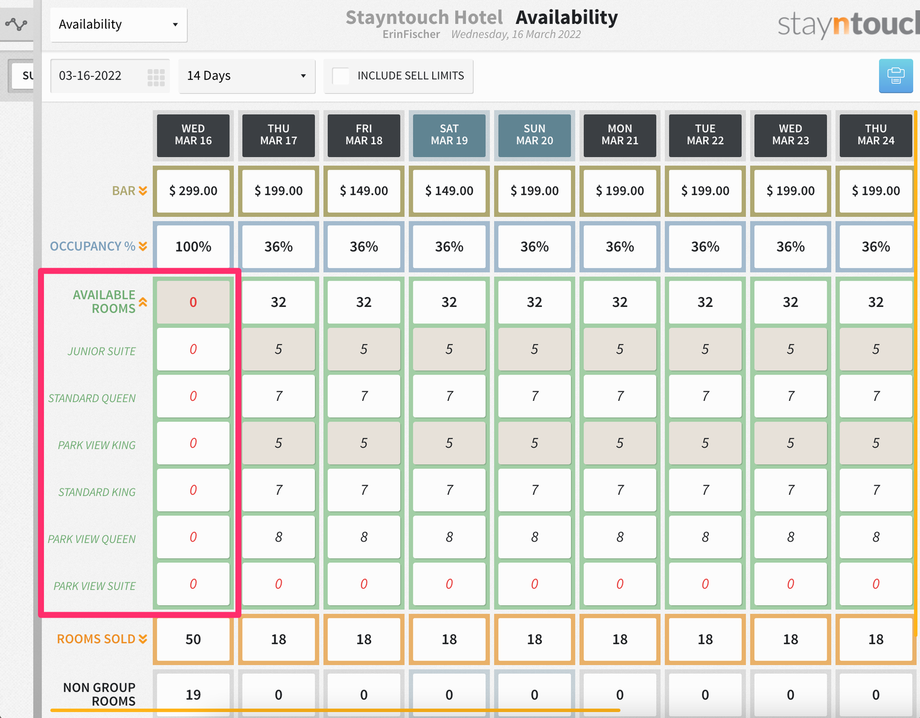Open the calendar grid date picker icon
Screen dimensions: 920x718
pyautogui.click(x=156, y=77)
